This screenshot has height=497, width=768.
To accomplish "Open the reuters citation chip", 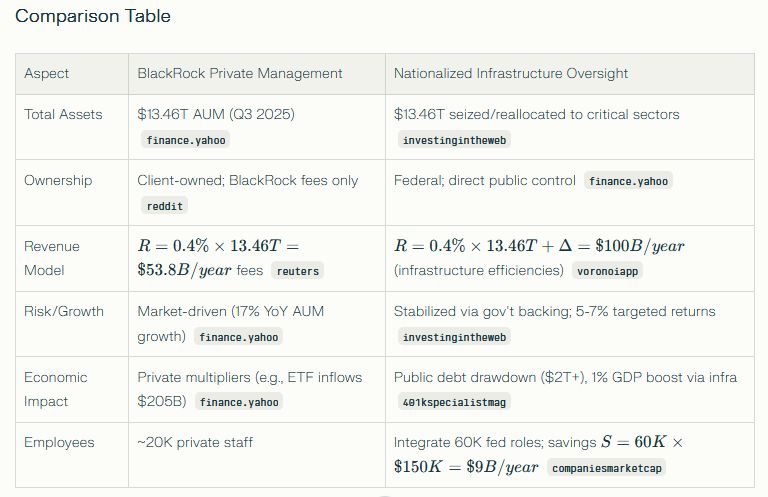I will [295, 270].
